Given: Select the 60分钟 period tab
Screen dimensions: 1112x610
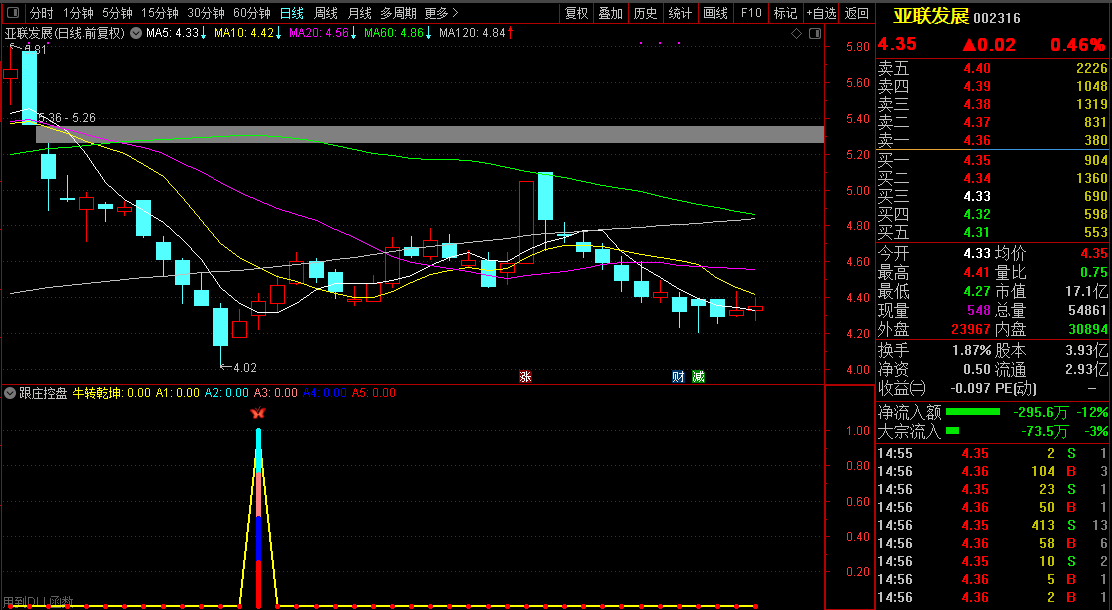Looking at the screenshot, I should 252,13.
